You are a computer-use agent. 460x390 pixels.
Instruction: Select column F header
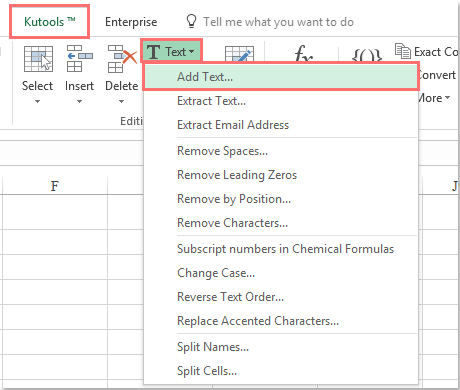pos(55,185)
